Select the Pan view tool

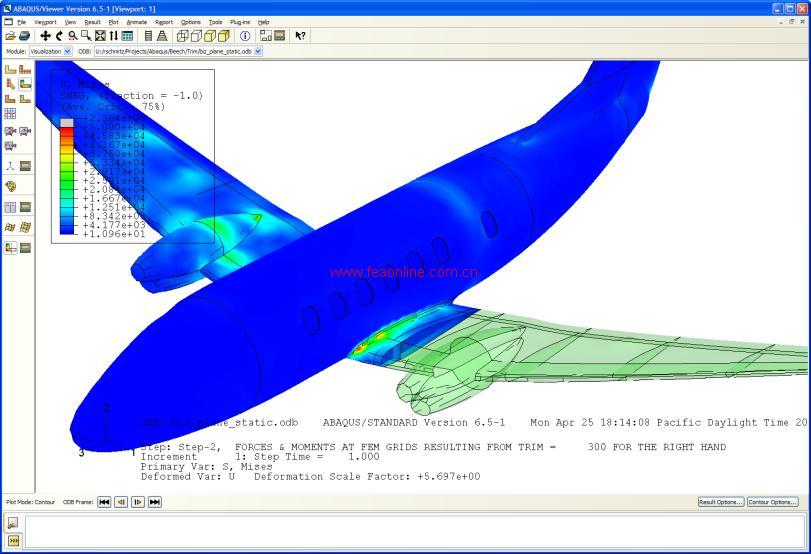coord(45,35)
